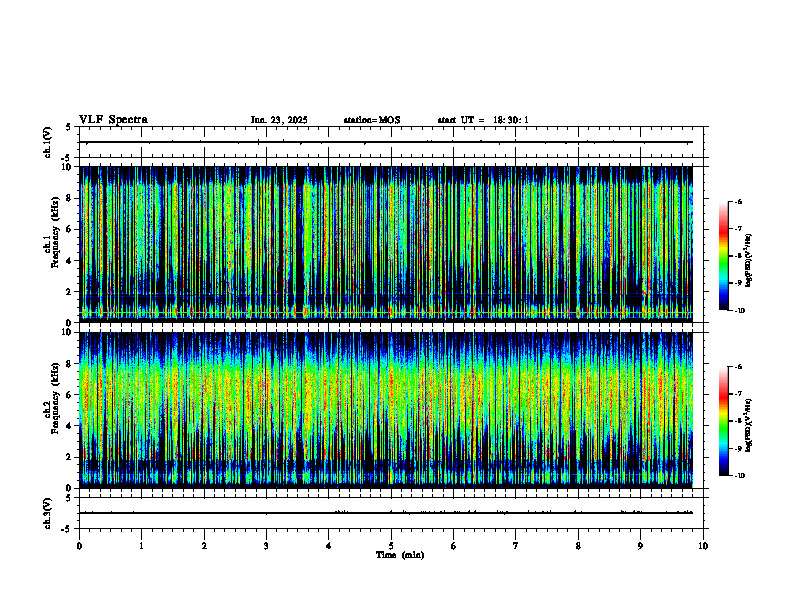Click the 'Time (min)' x-axis label
The image size is (792, 612).
point(400,555)
